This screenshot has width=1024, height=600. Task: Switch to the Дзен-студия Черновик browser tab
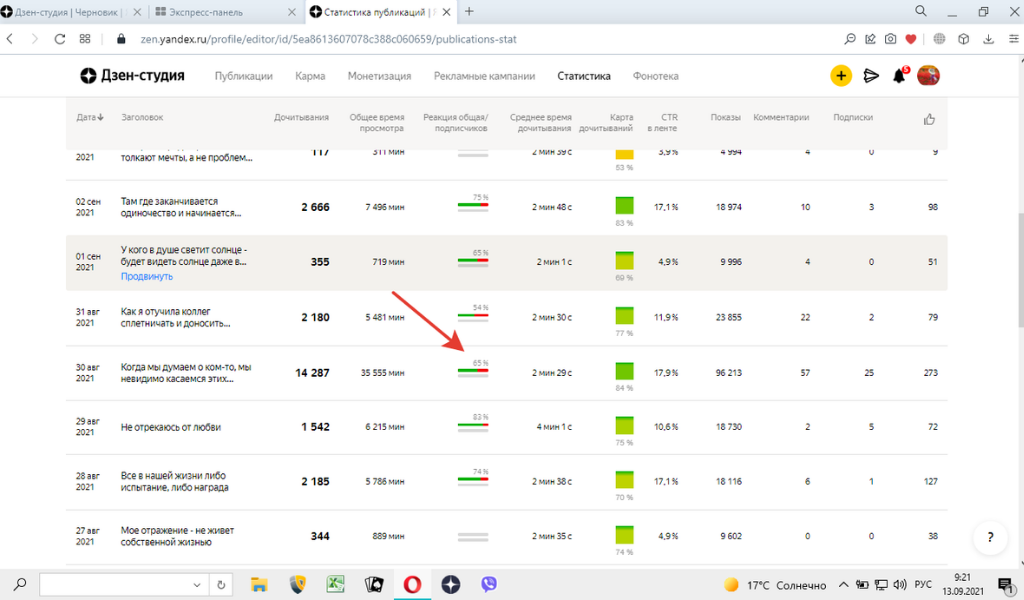pos(72,12)
